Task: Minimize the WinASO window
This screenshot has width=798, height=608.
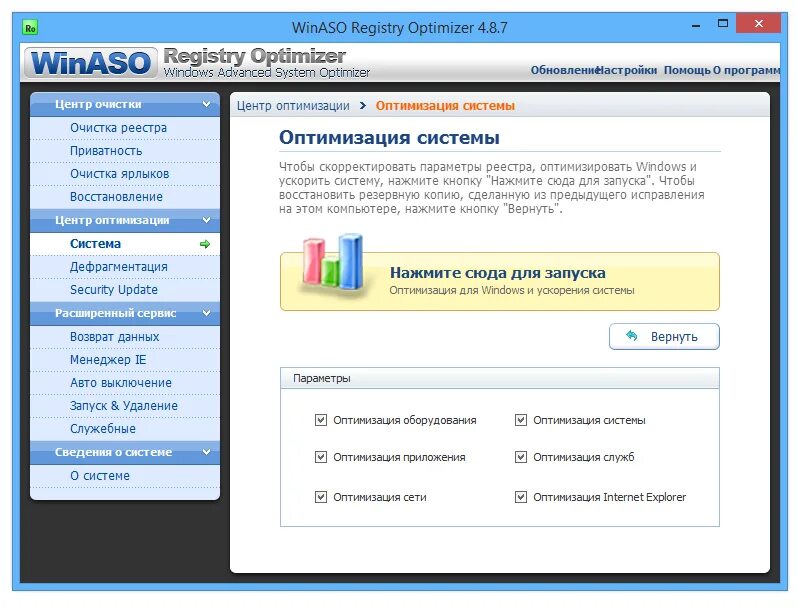Action: [696, 25]
